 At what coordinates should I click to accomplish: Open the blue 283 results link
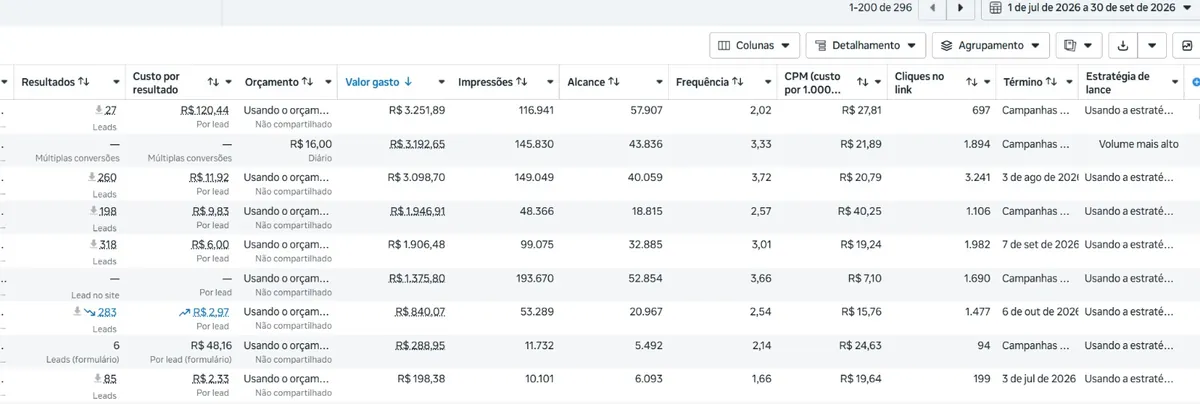pos(107,312)
